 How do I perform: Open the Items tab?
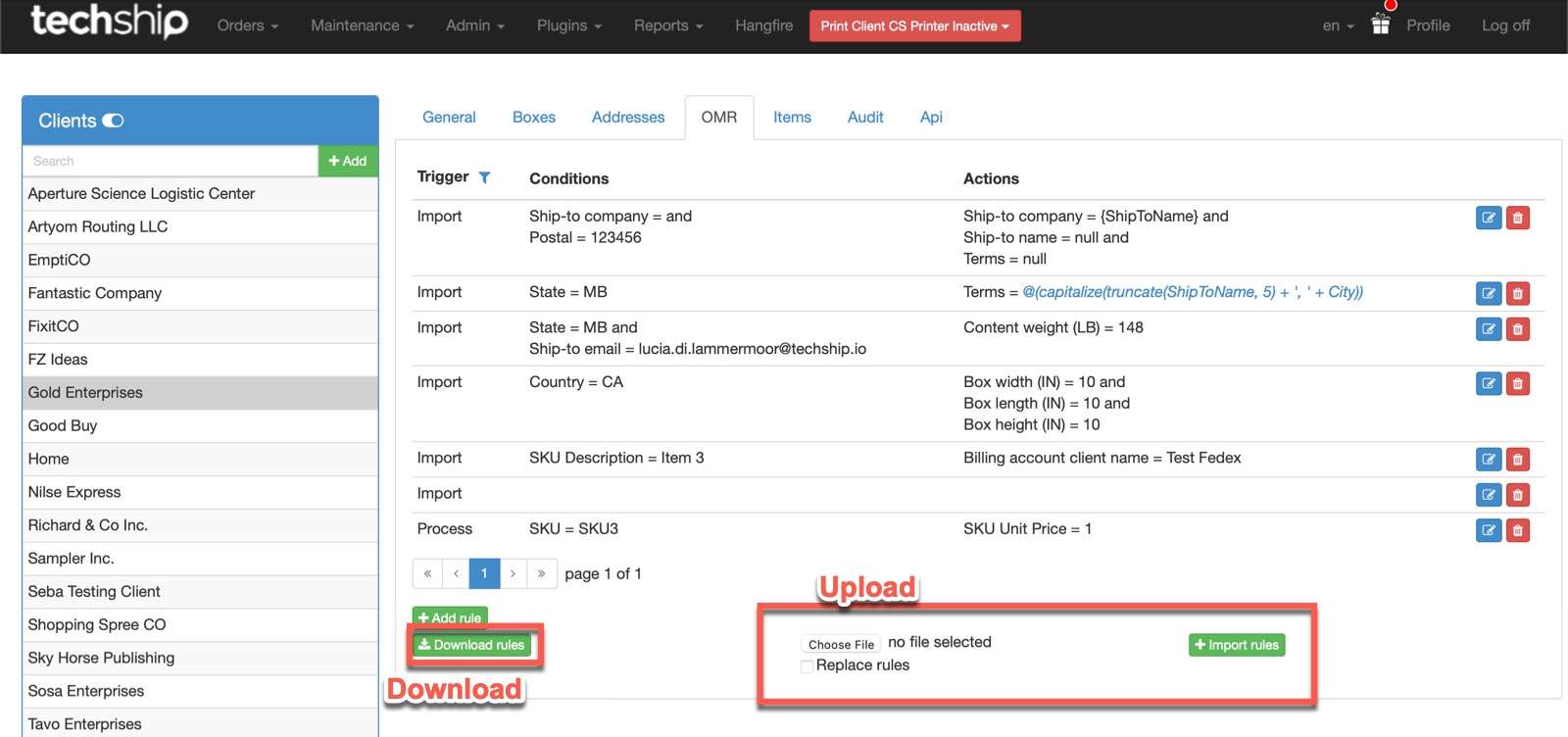click(792, 117)
